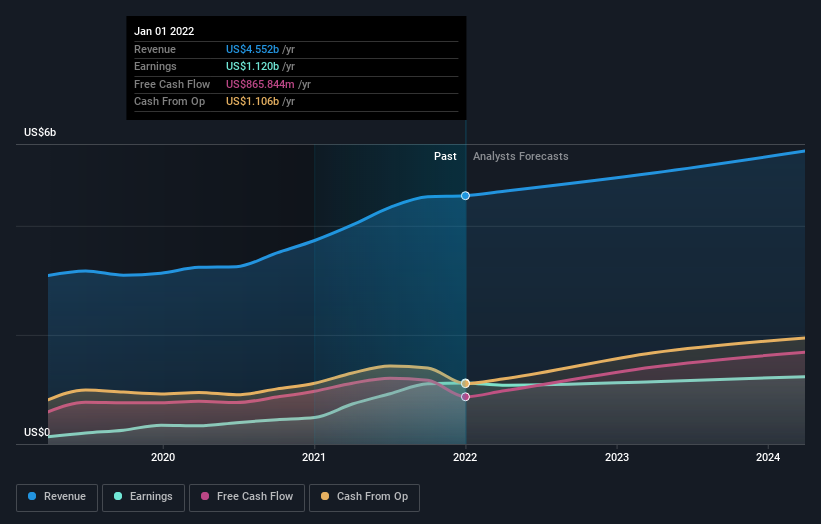Select the Cash From Op marker at 2022
This screenshot has height=524, width=821.
pyautogui.click(x=465, y=384)
